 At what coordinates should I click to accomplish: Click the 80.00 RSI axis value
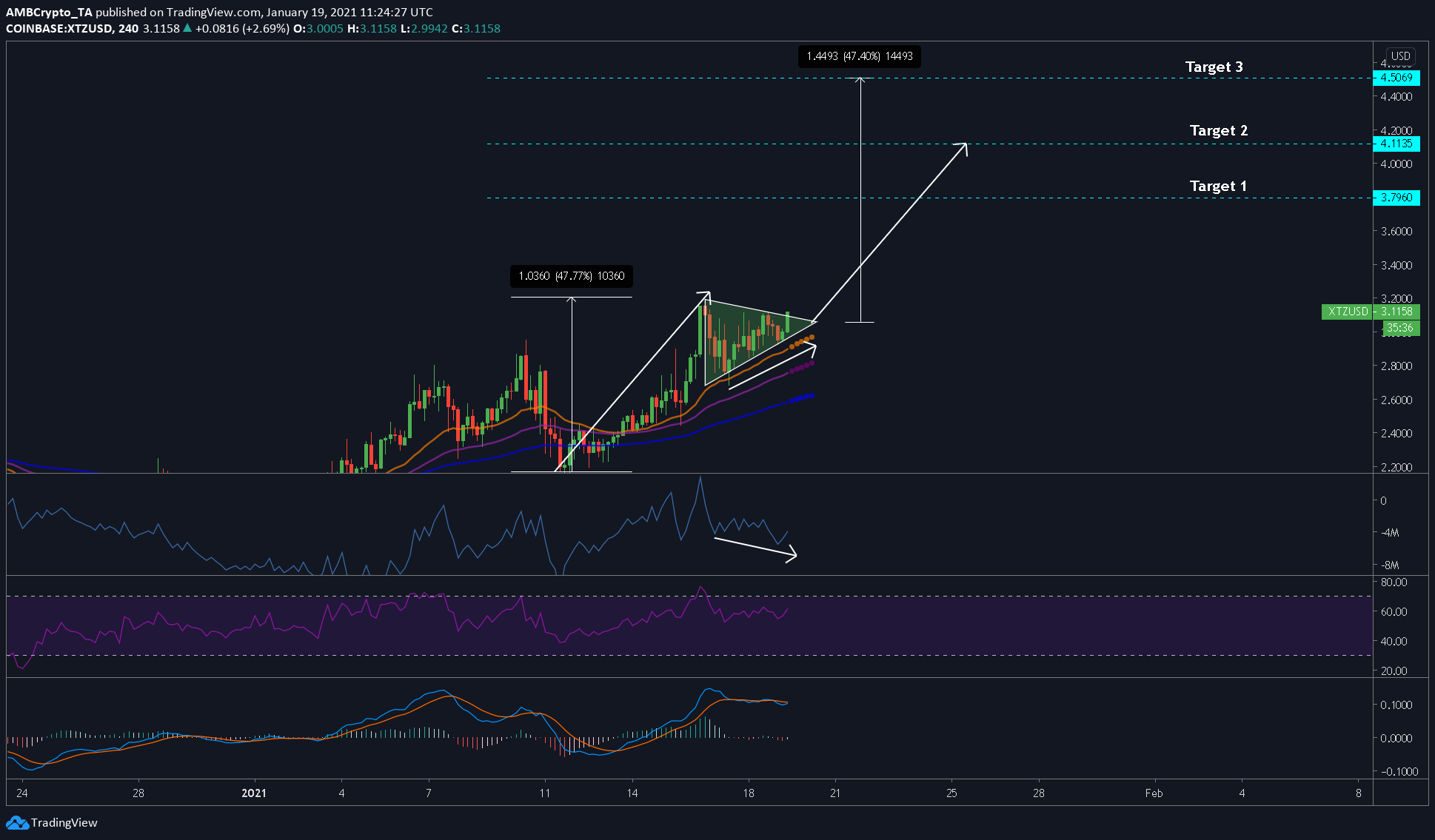click(x=1394, y=582)
